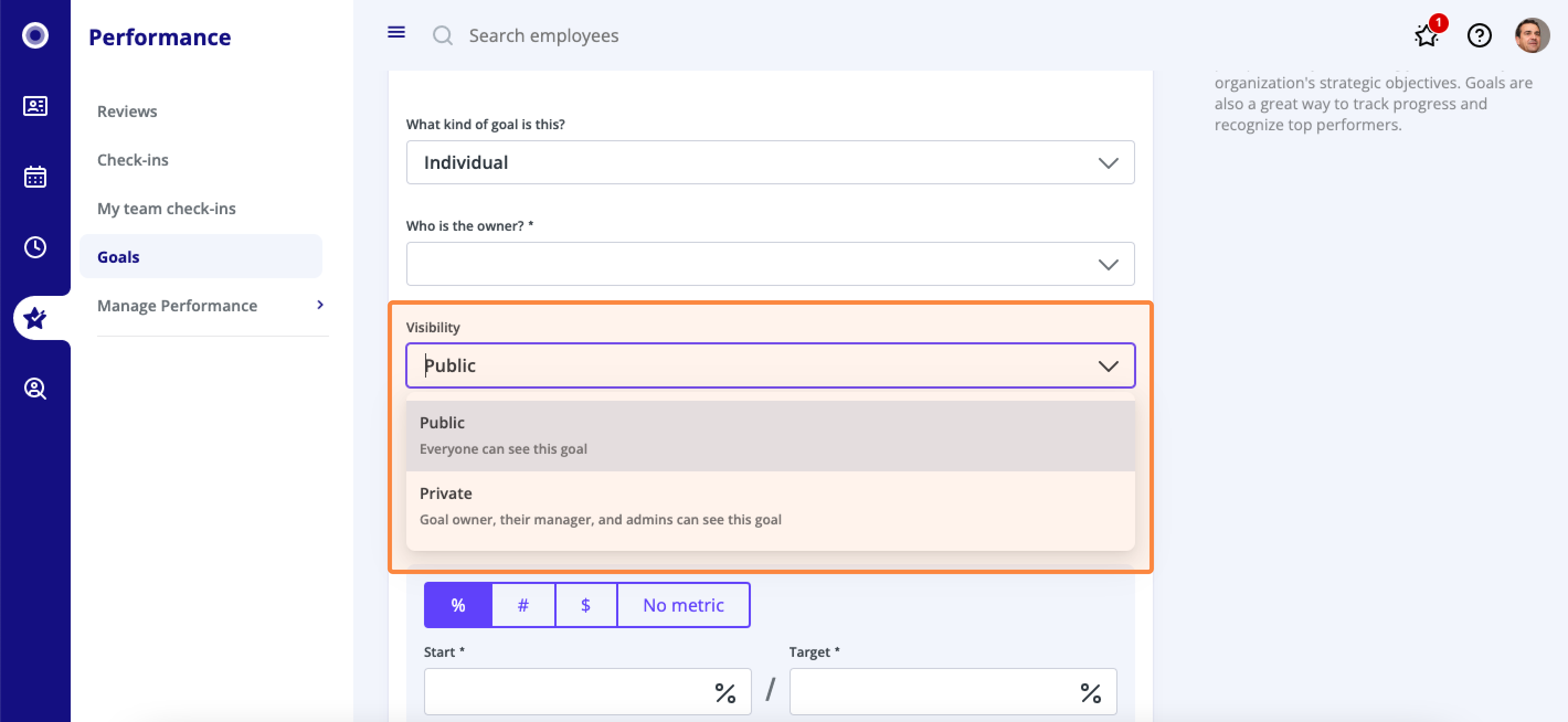Image resolution: width=1568 pixels, height=722 pixels.
Task: Choose Public visibility option
Action: click(x=770, y=436)
